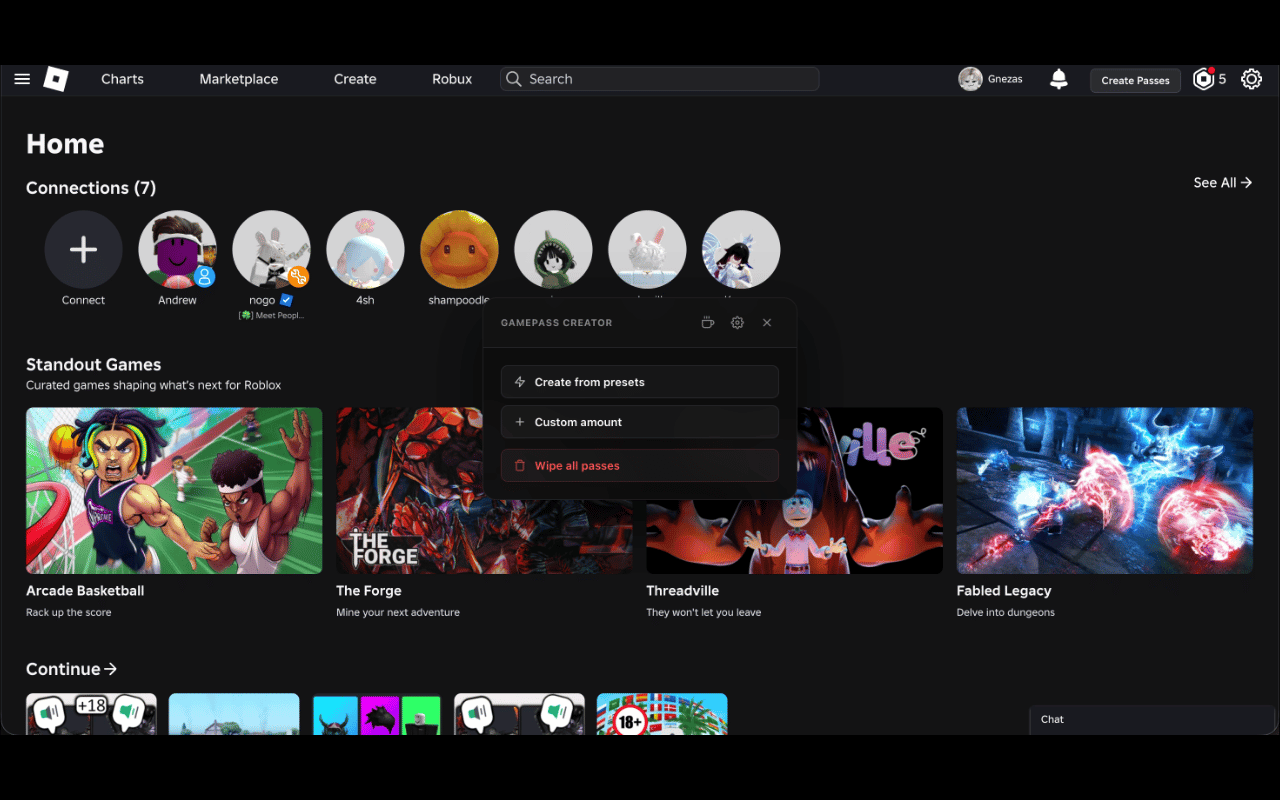The image size is (1280, 800).
Task: Open the Create tab
Action: point(355,79)
